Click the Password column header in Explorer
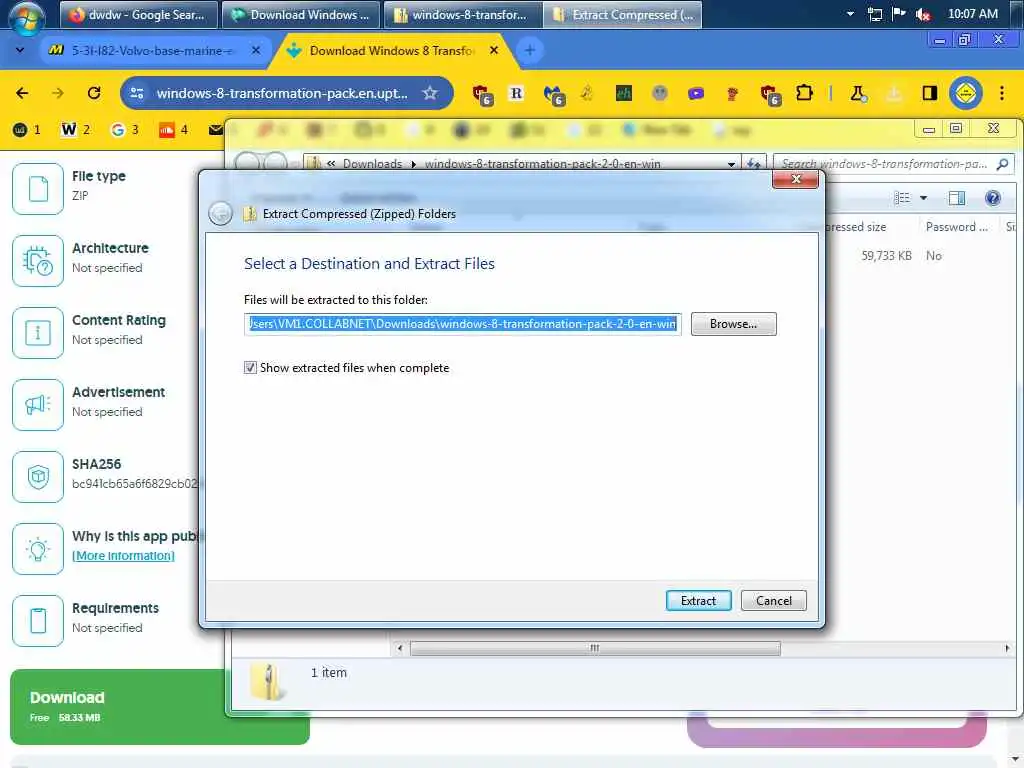Viewport: 1024px width, 768px height. [957, 227]
